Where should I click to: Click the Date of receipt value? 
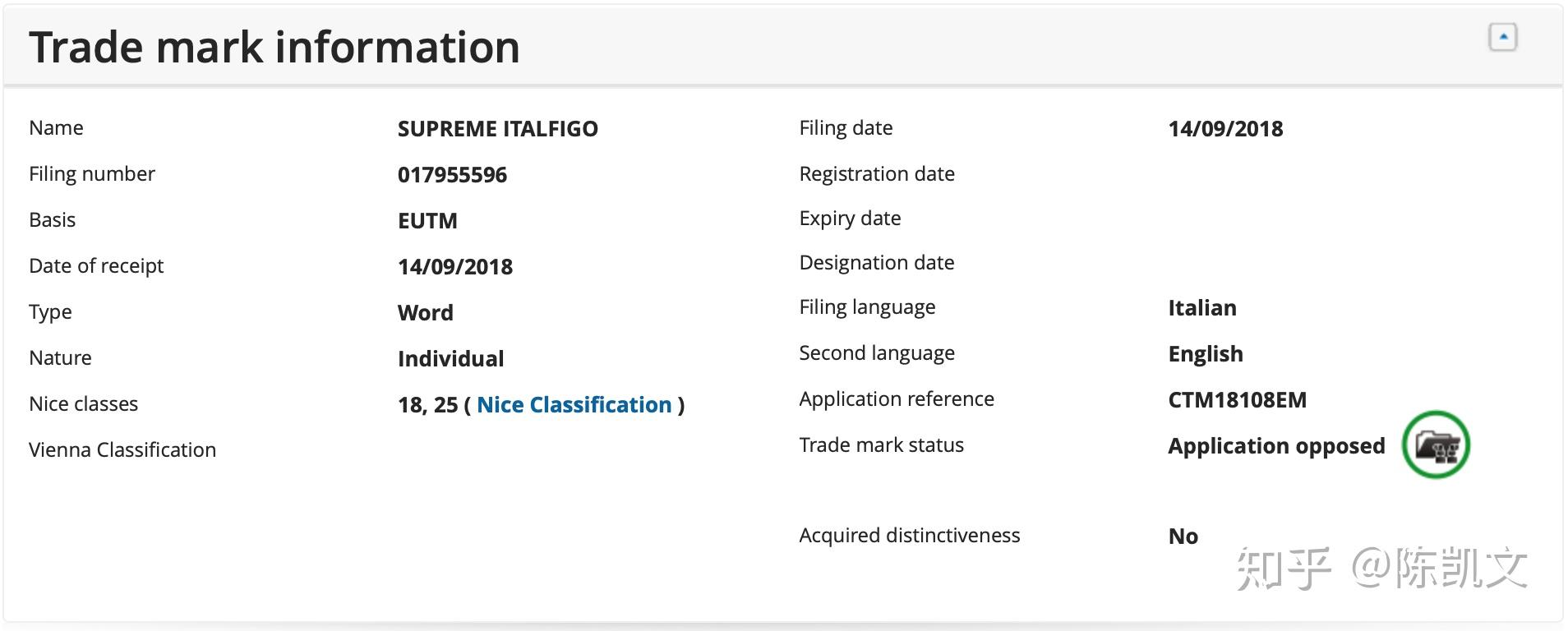pyautogui.click(x=454, y=266)
